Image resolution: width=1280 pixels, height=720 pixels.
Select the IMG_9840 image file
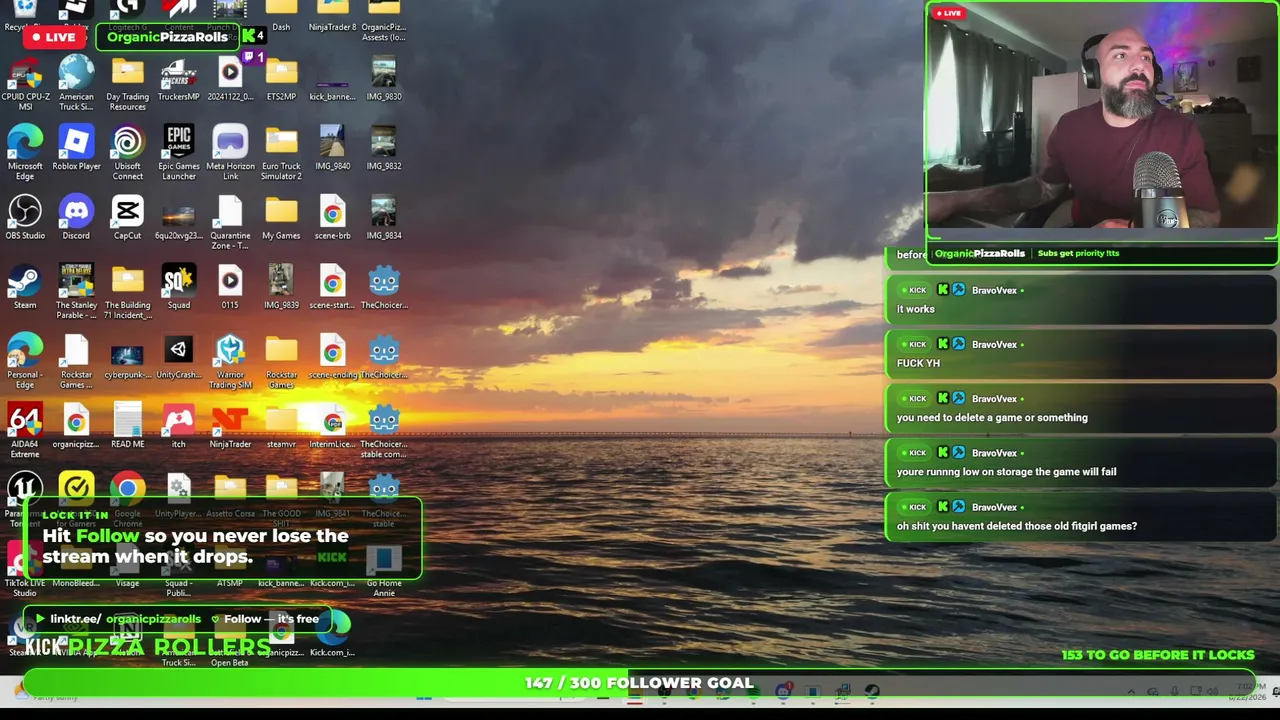tap(333, 149)
